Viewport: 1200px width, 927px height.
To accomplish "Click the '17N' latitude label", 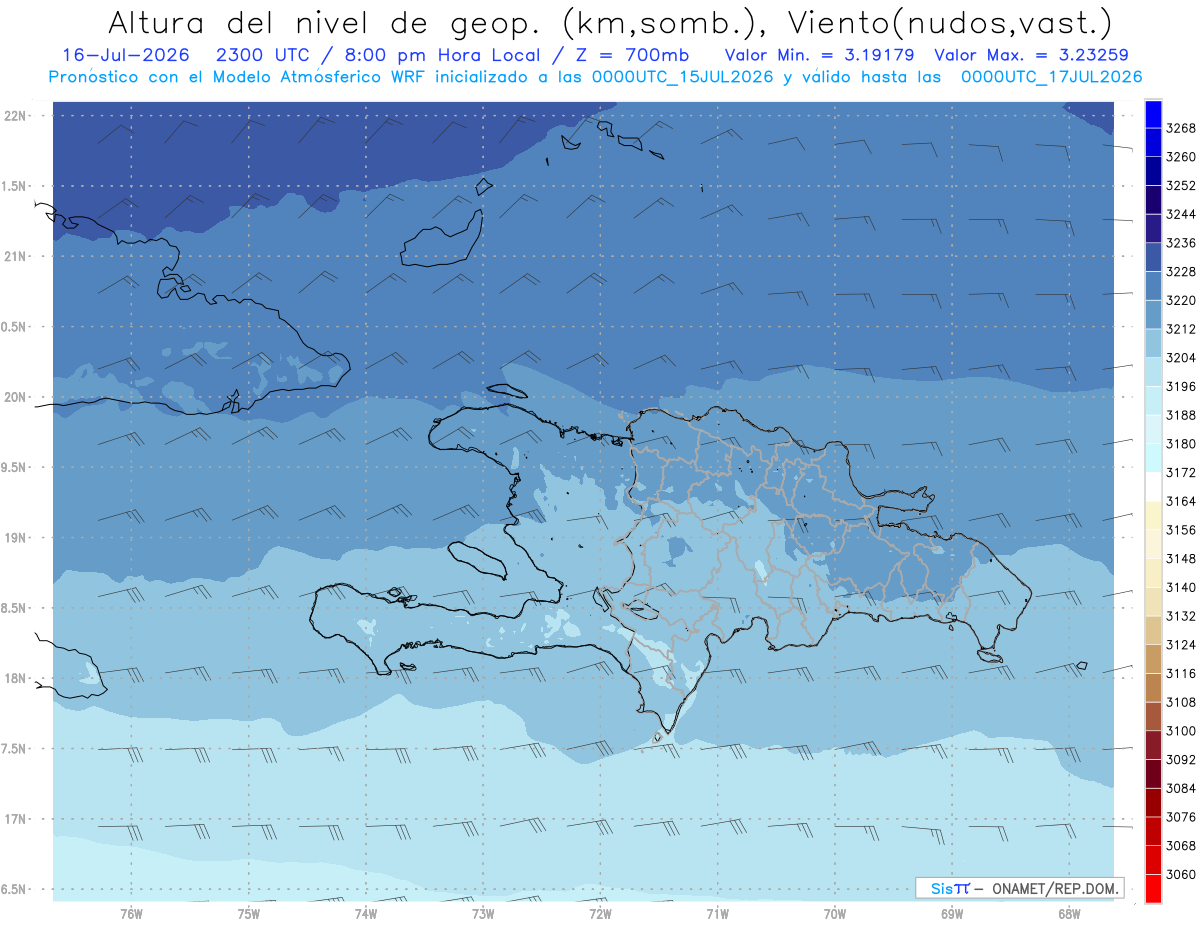I will (x=15, y=819).
